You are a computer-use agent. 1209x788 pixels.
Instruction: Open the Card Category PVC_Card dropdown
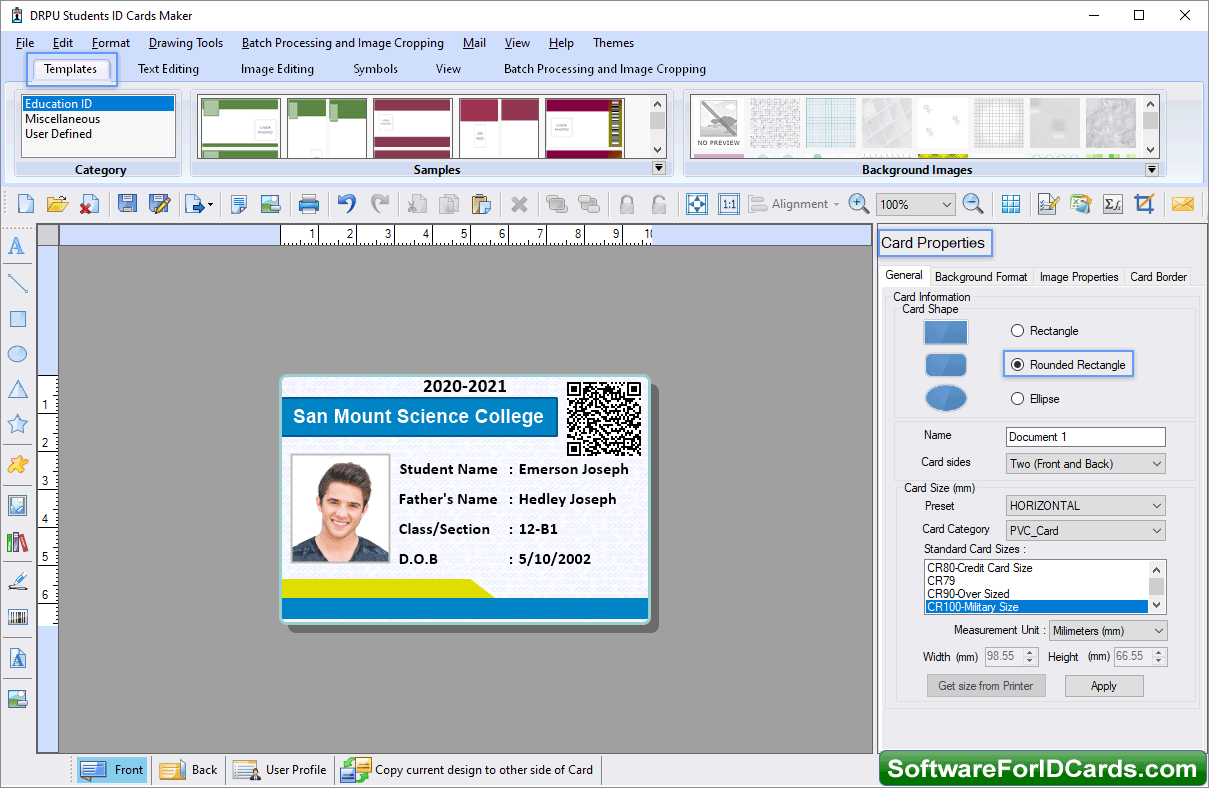click(1085, 531)
